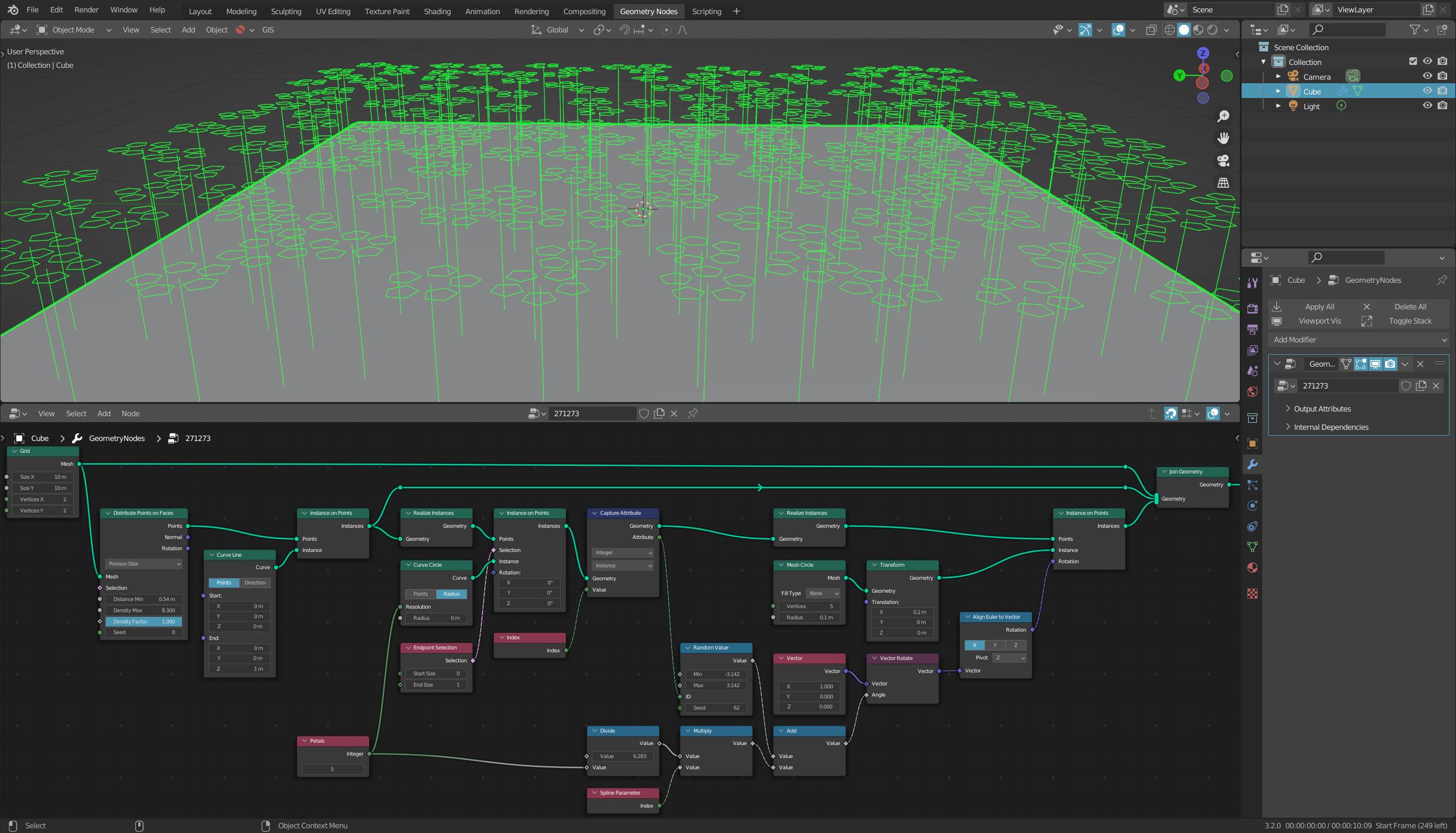The height and width of the screenshot is (833, 1456).
Task: Open the Texture properties checker icon
Action: [1252, 593]
